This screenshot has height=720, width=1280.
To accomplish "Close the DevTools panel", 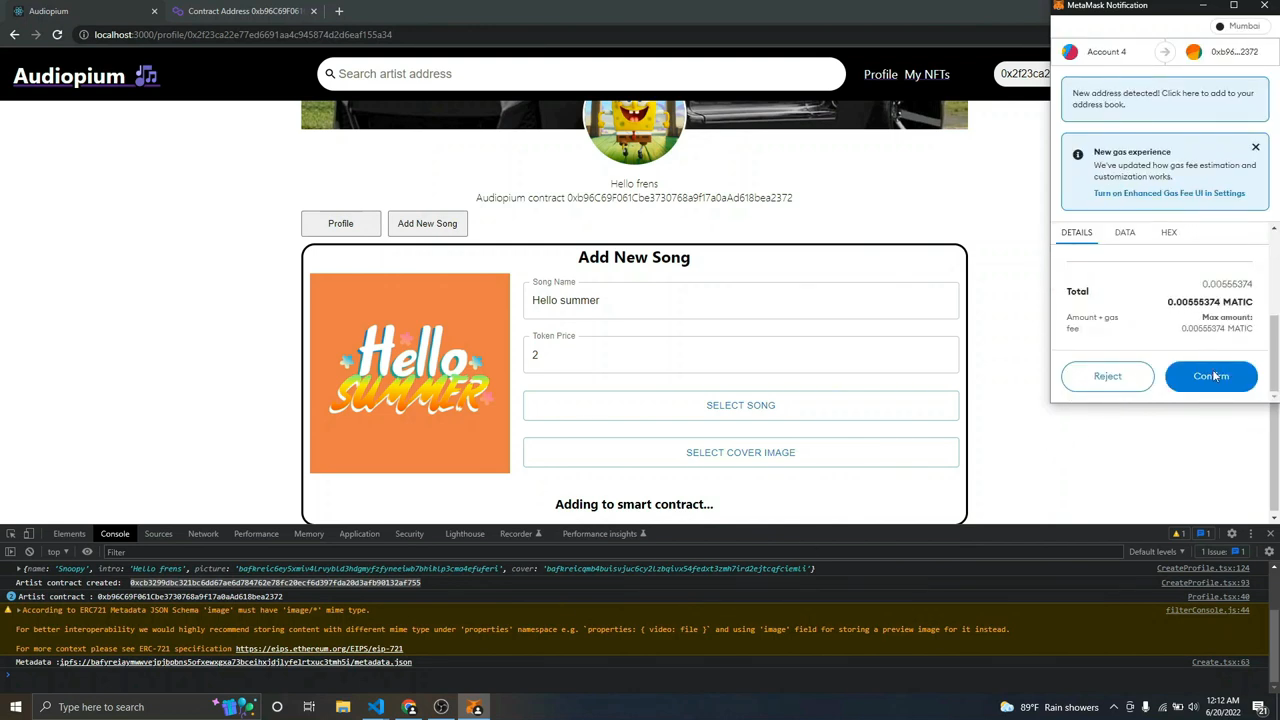I will click(1270, 534).
